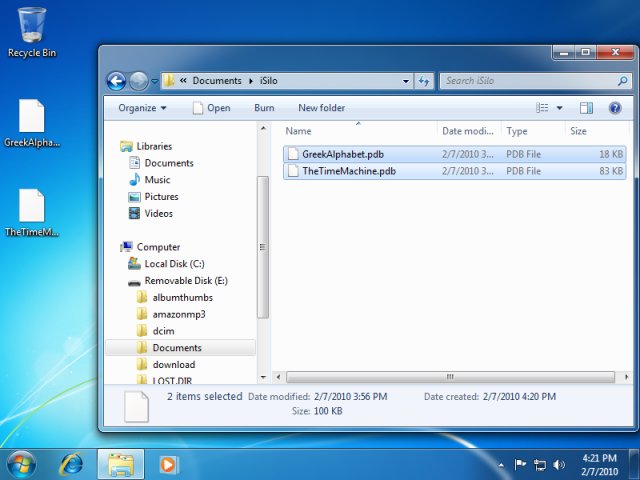Click inside the Search iSilo field
This screenshot has width=640, height=480.
point(520,81)
